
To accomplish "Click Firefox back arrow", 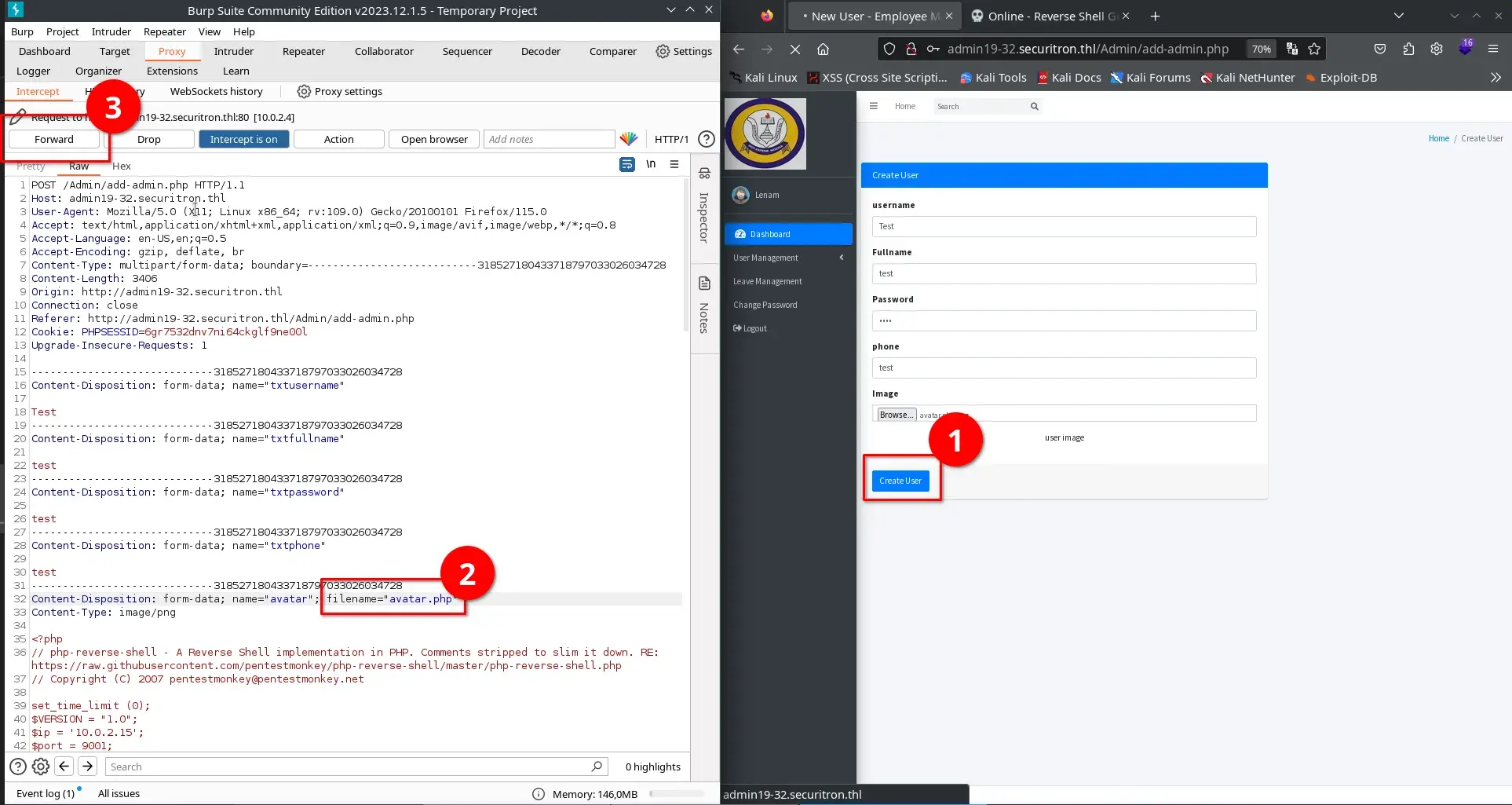I will pyautogui.click(x=739, y=49).
